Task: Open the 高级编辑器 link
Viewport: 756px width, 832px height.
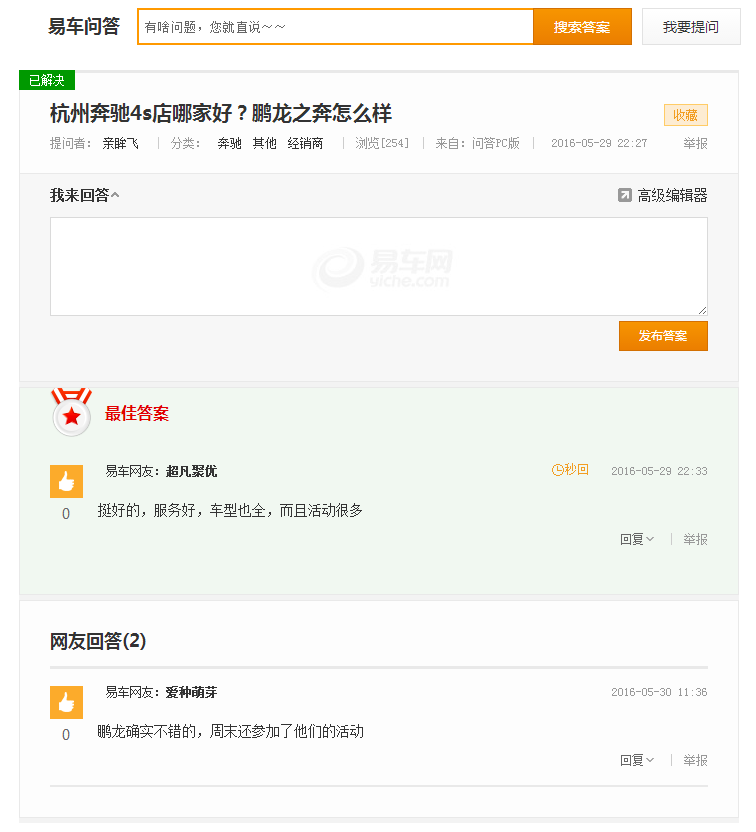Action: [672, 195]
